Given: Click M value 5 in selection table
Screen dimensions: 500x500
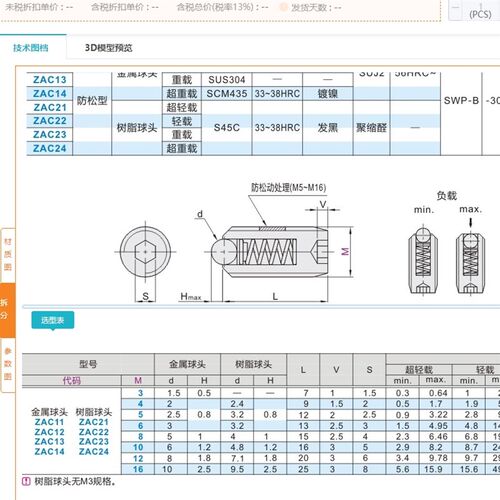Looking at the screenshot, I should pyautogui.click(x=140, y=415).
